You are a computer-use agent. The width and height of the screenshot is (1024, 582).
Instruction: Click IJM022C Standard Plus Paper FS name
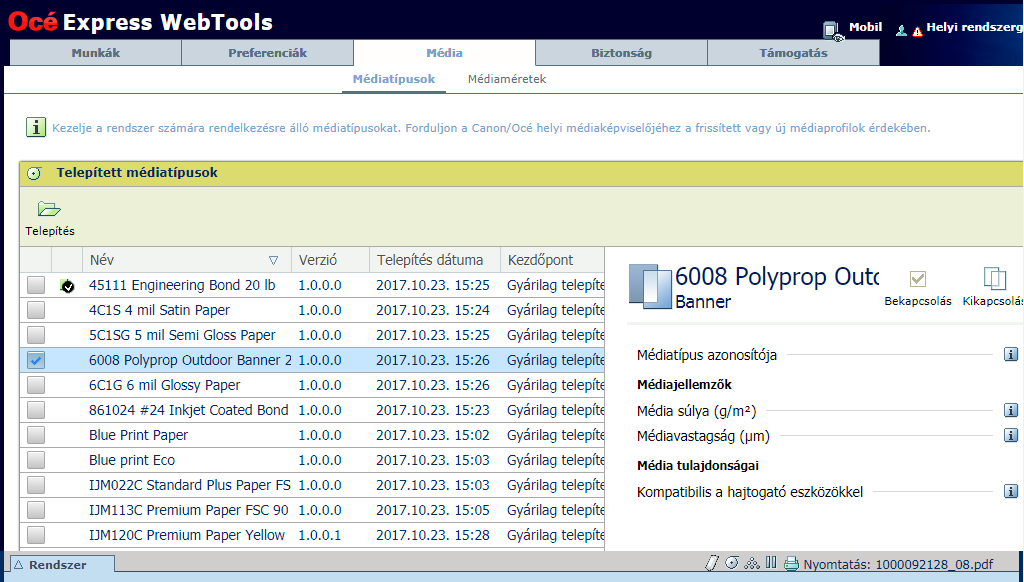click(190, 485)
